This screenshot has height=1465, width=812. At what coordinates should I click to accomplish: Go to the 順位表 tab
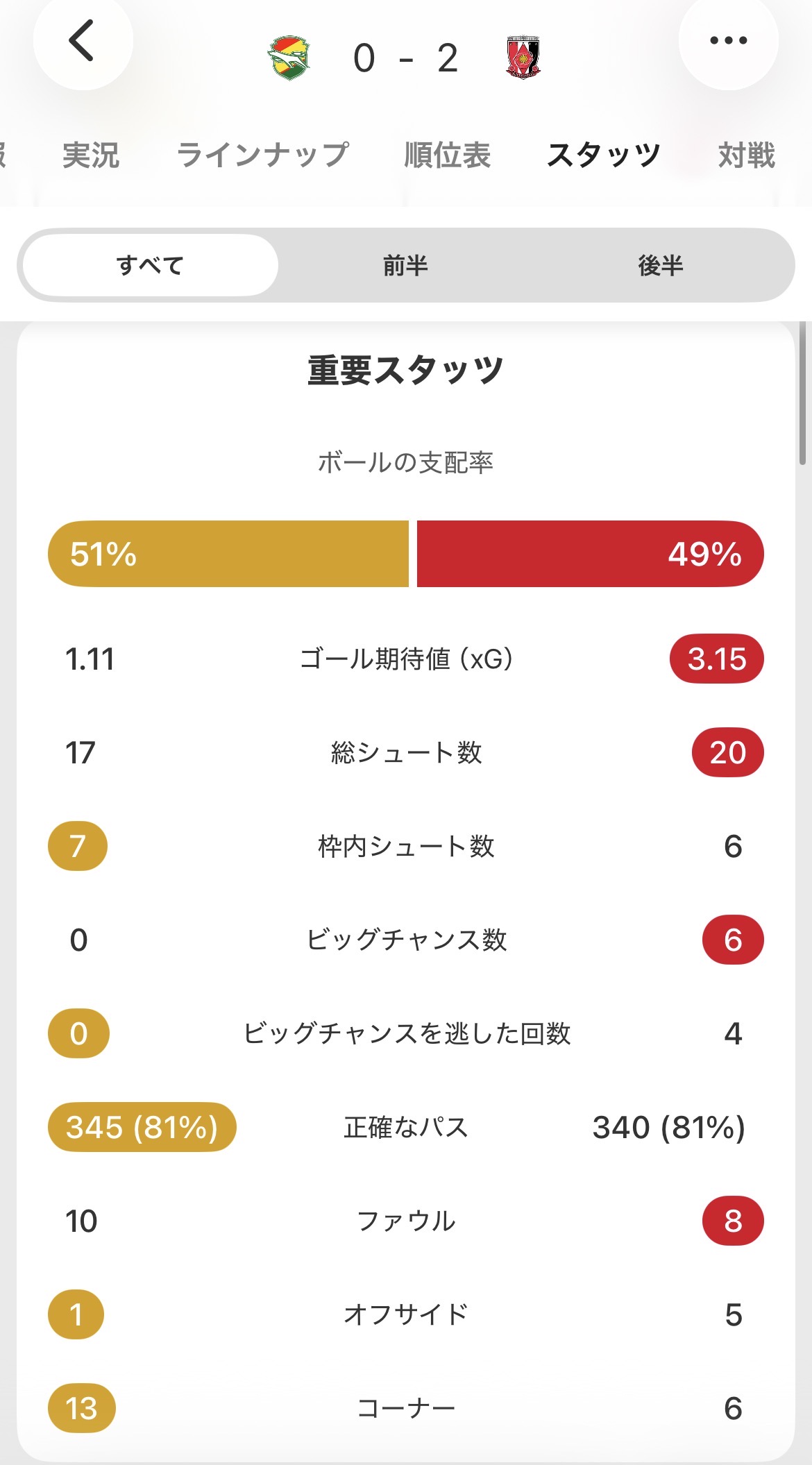[448, 155]
